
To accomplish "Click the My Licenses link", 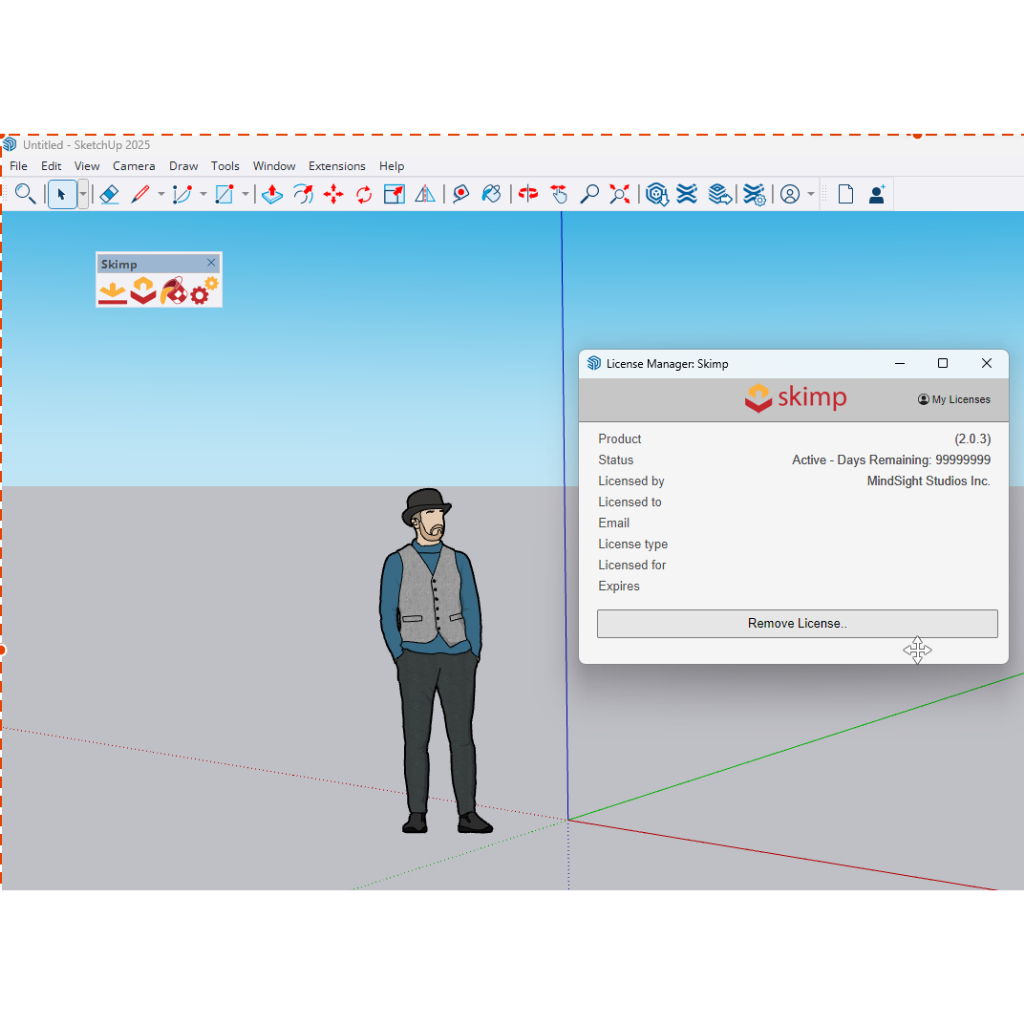I will click(x=954, y=399).
